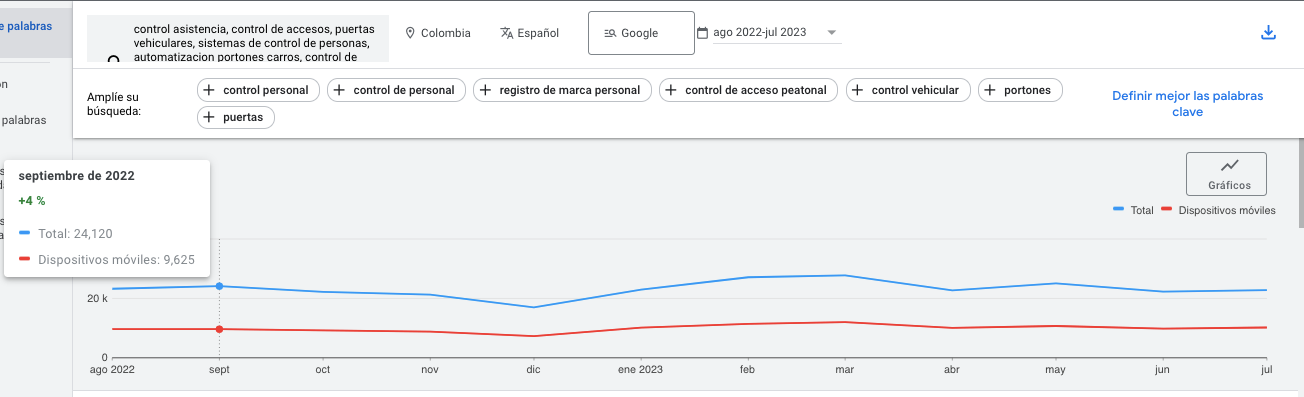Image resolution: width=1304 pixels, height=397 pixels.
Task: Edit the keywords search input field
Action: pos(238,39)
